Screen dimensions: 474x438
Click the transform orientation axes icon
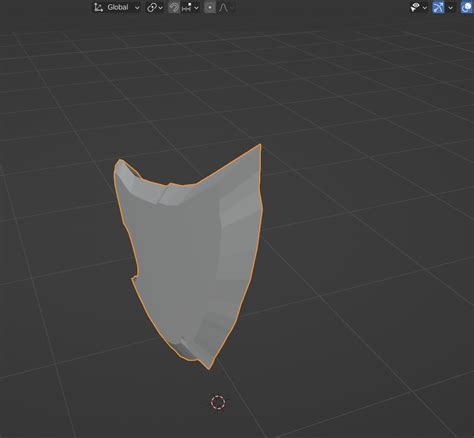(98, 7)
